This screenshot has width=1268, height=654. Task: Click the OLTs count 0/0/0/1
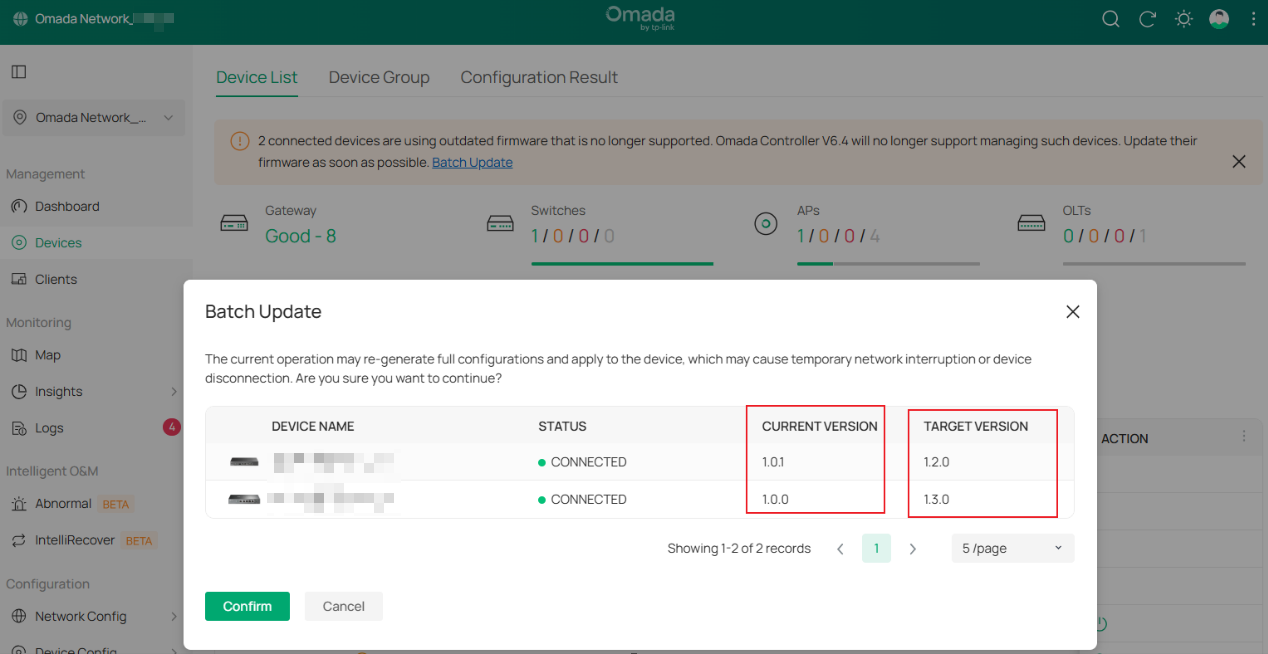[1105, 237]
